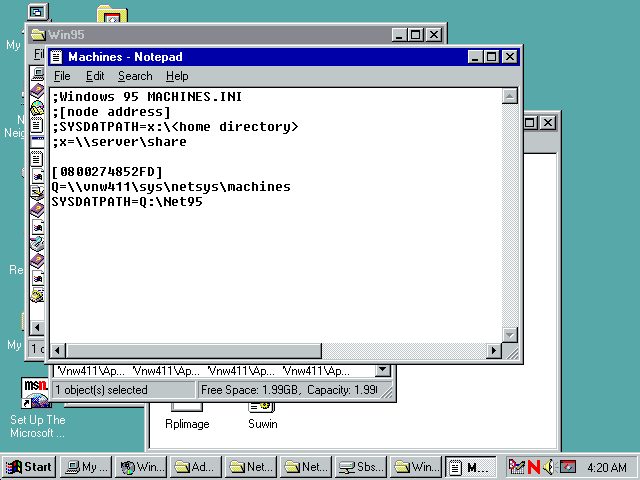Select the folder desktop icon showing a window picture

(112, 14)
